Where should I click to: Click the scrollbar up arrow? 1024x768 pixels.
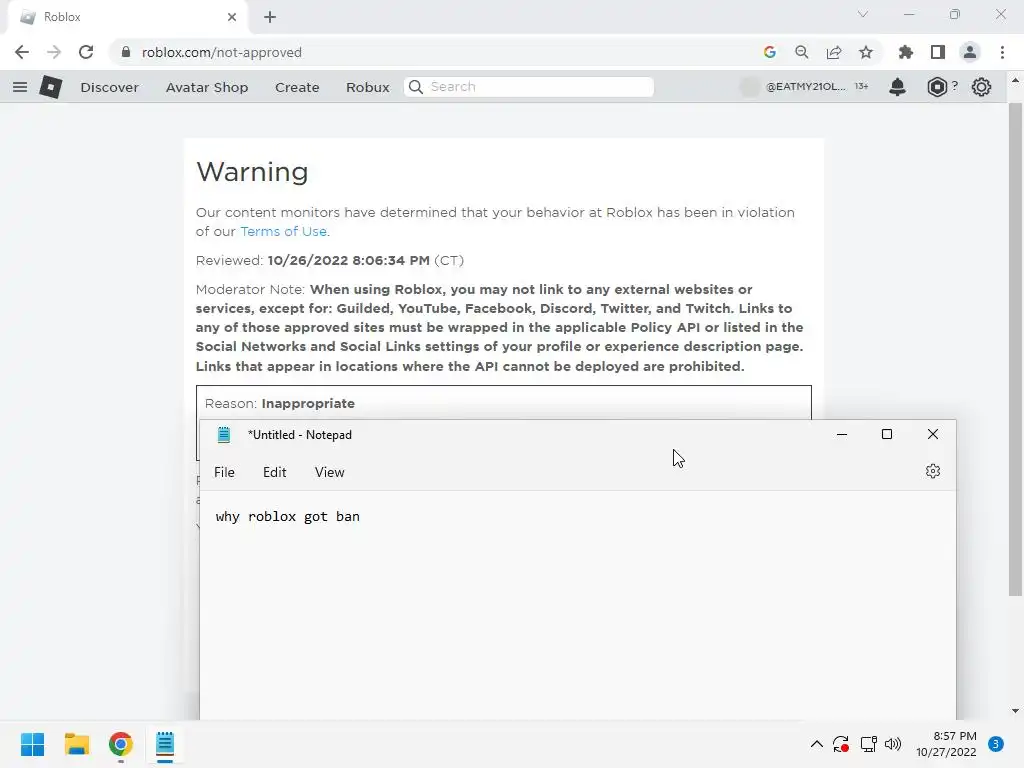(x=1015, y=80)
